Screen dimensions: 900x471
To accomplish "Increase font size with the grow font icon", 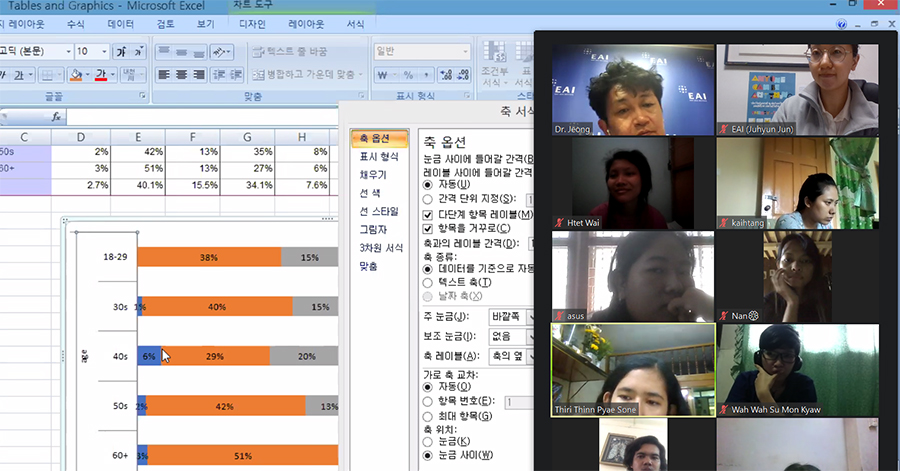I will (x=121, y=52).
